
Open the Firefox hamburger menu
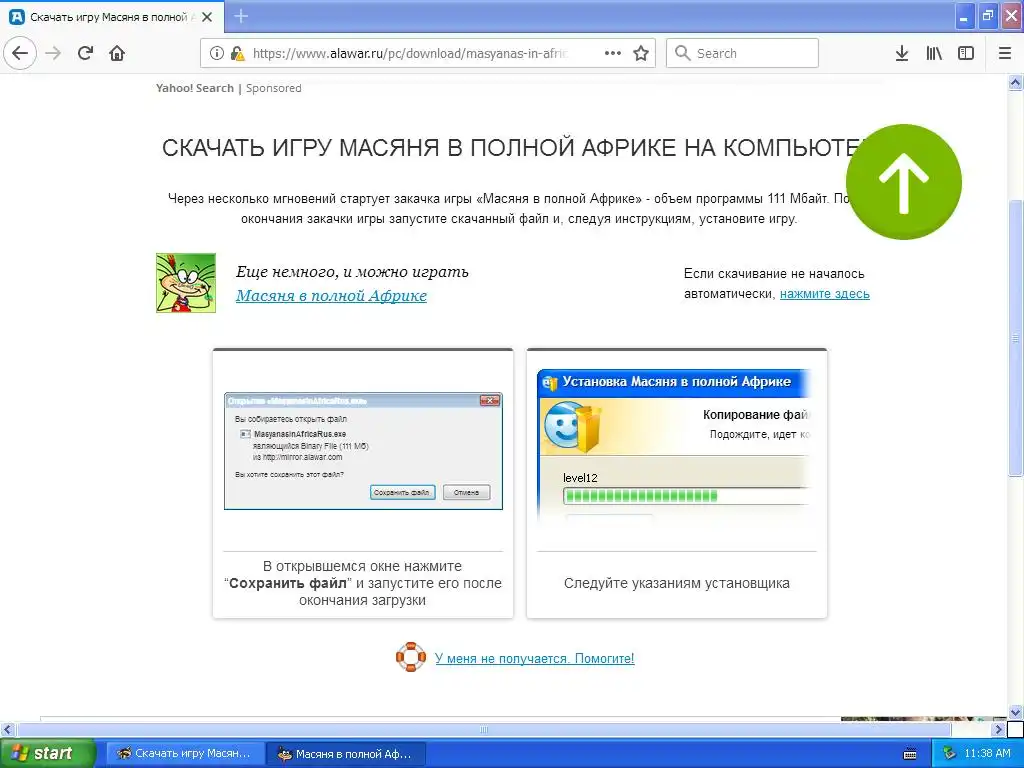point(1005,53)
